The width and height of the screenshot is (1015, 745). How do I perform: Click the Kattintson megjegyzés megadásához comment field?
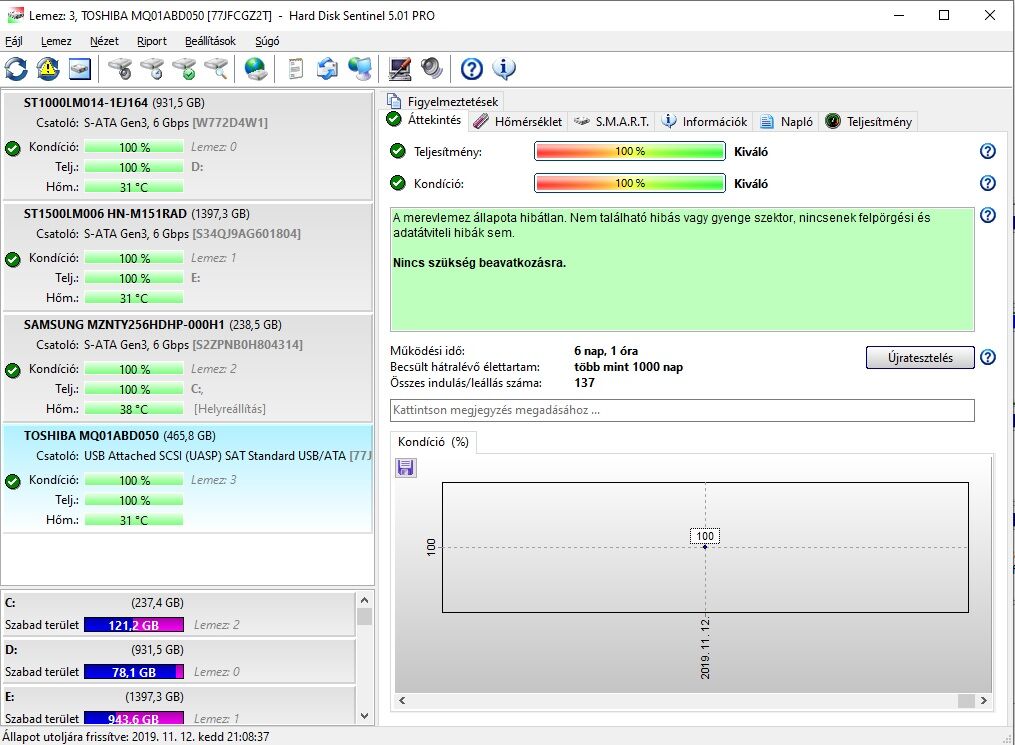click(x=682, y=410)
